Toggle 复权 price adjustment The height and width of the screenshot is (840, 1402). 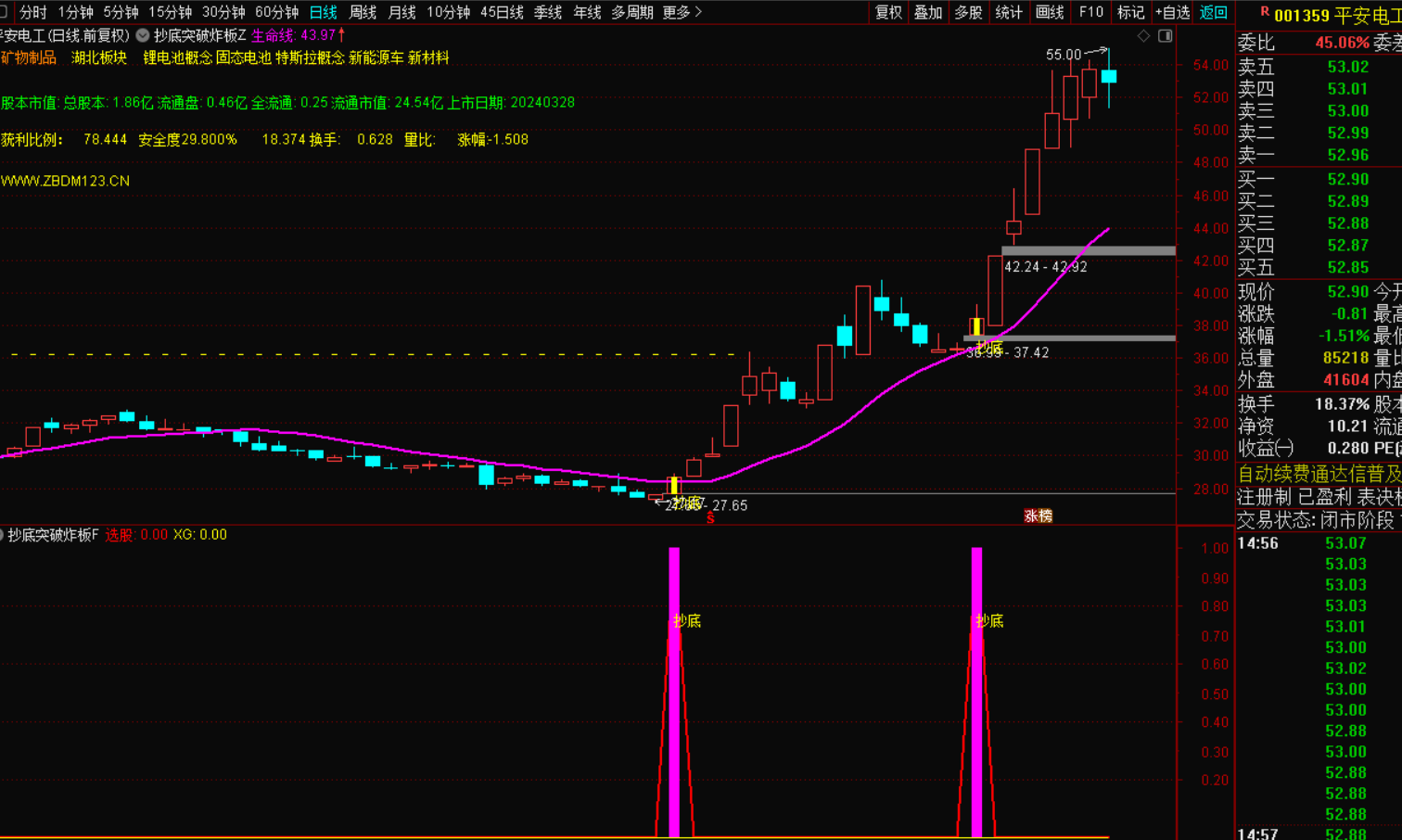click(888, 12)
